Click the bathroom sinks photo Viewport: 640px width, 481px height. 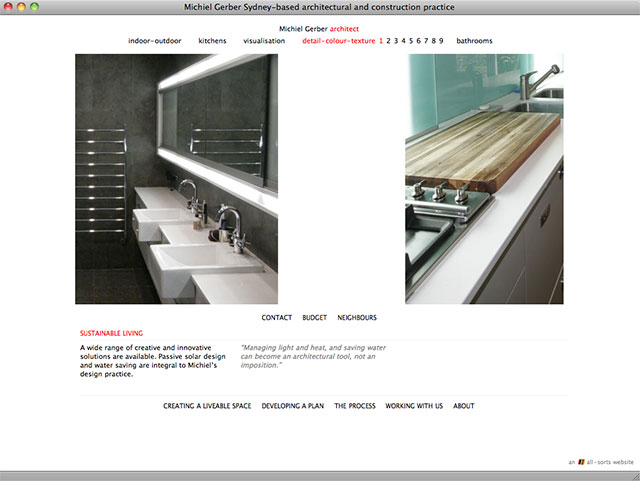[x=176, y=179]
